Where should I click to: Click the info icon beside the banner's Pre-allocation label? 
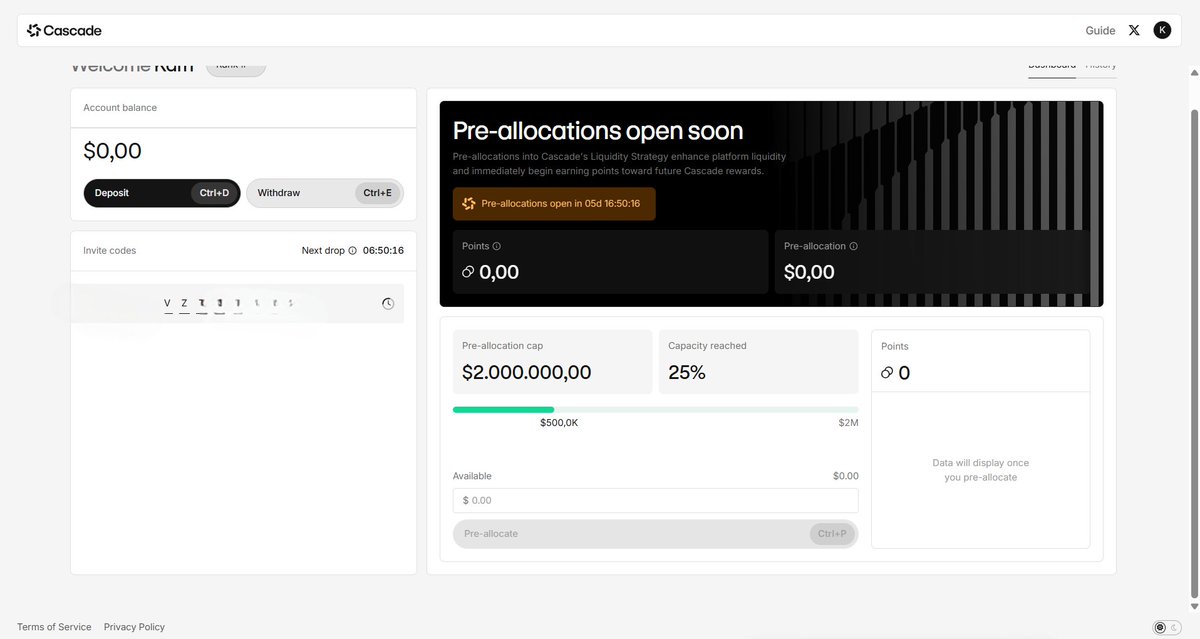pos(853,246)
